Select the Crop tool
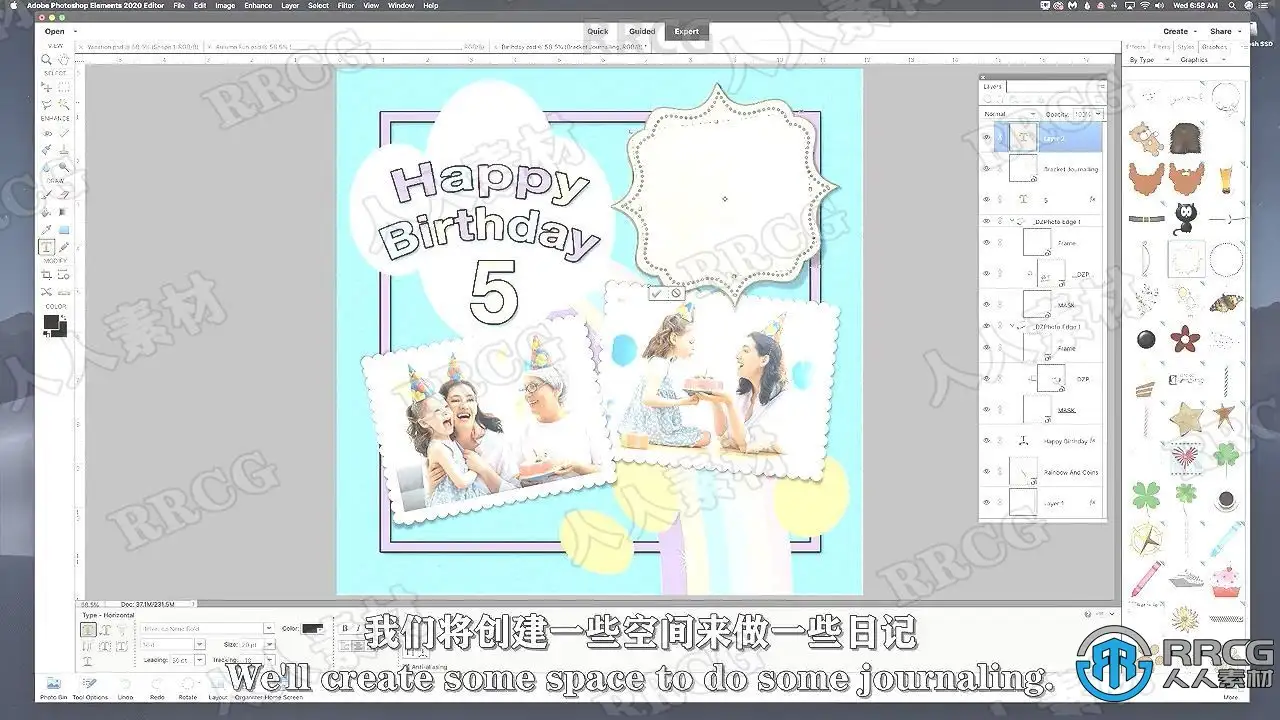Image resolution: width=1280 pixels, height=720 pixels. (46, 274)
